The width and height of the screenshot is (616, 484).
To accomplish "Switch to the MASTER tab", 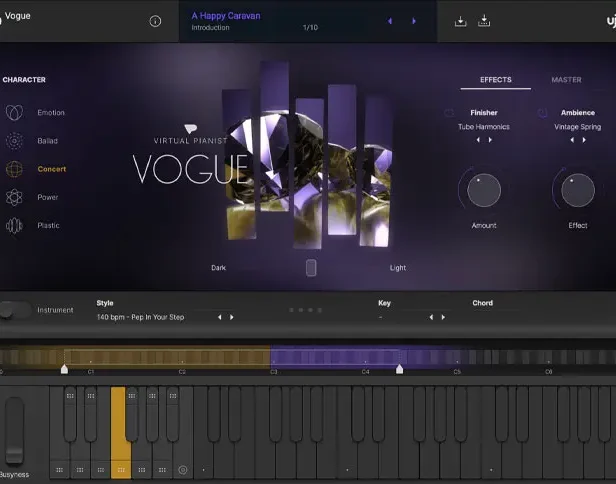I will (566, 80).
